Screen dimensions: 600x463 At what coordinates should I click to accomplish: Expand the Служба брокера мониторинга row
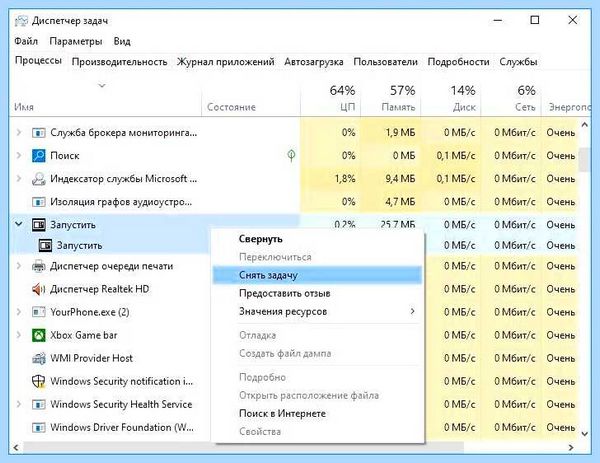point(18,132)
